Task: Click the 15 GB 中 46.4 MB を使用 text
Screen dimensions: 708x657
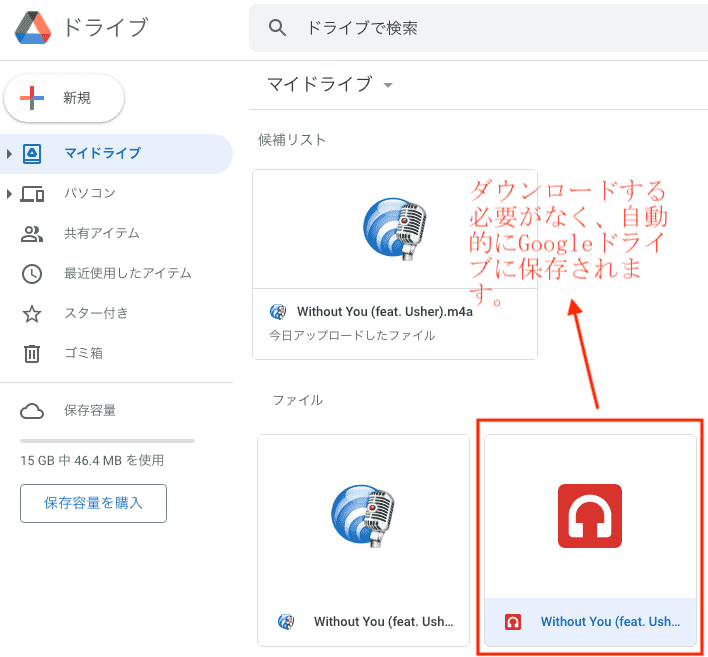Action: click(92, 460)
